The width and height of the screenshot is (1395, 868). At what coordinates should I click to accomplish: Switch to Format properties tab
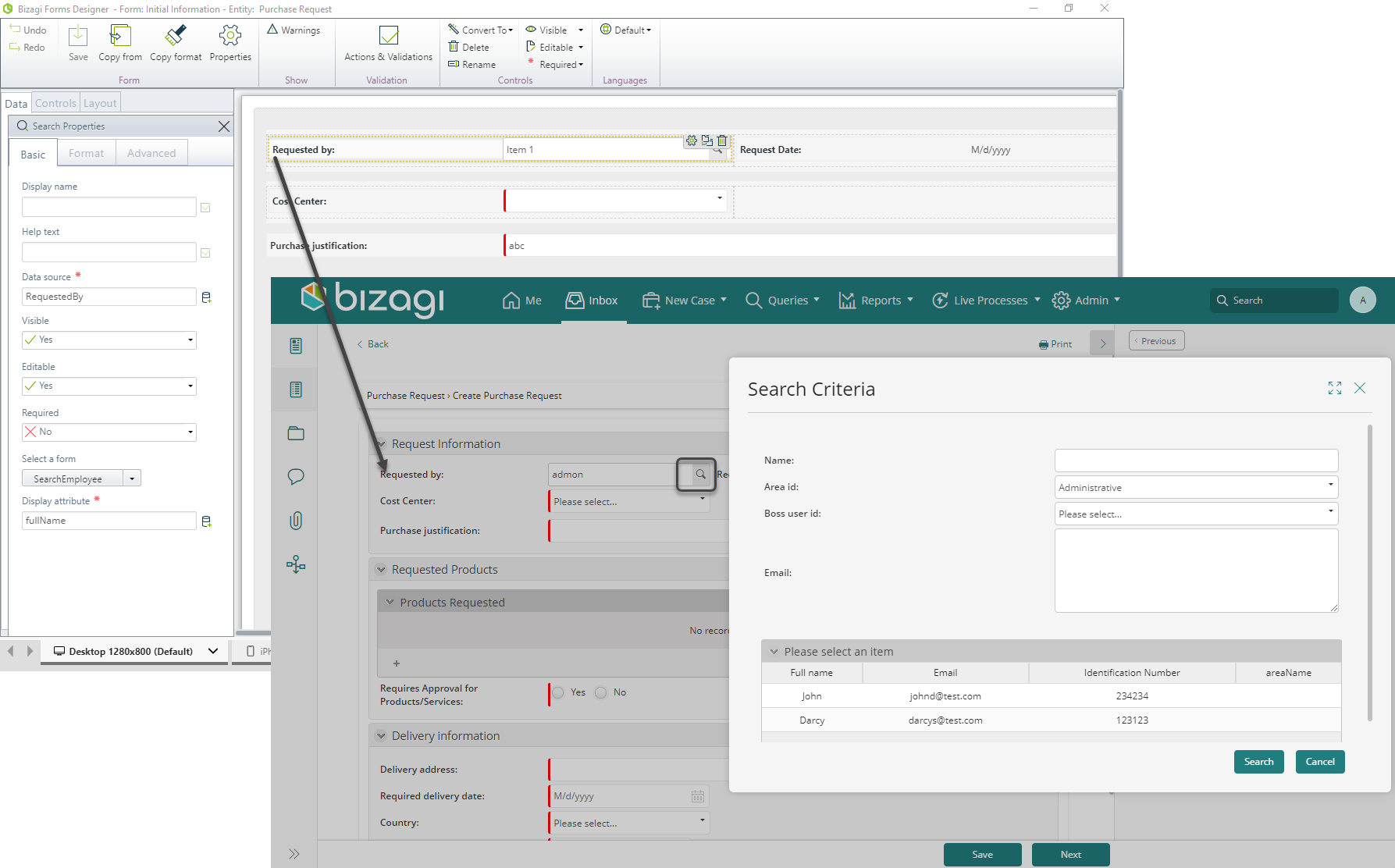[x=86, y=153]
